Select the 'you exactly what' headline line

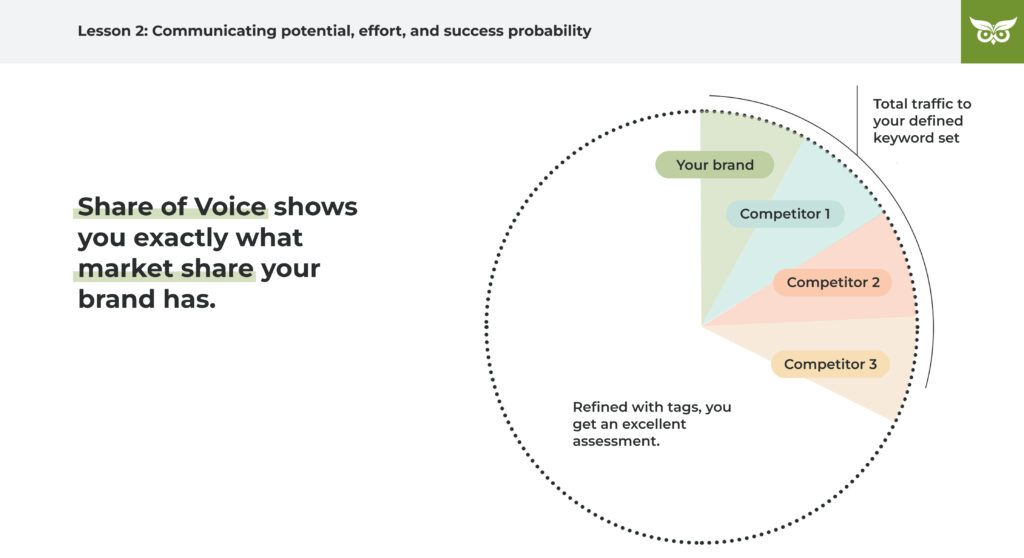pos(190,238)
